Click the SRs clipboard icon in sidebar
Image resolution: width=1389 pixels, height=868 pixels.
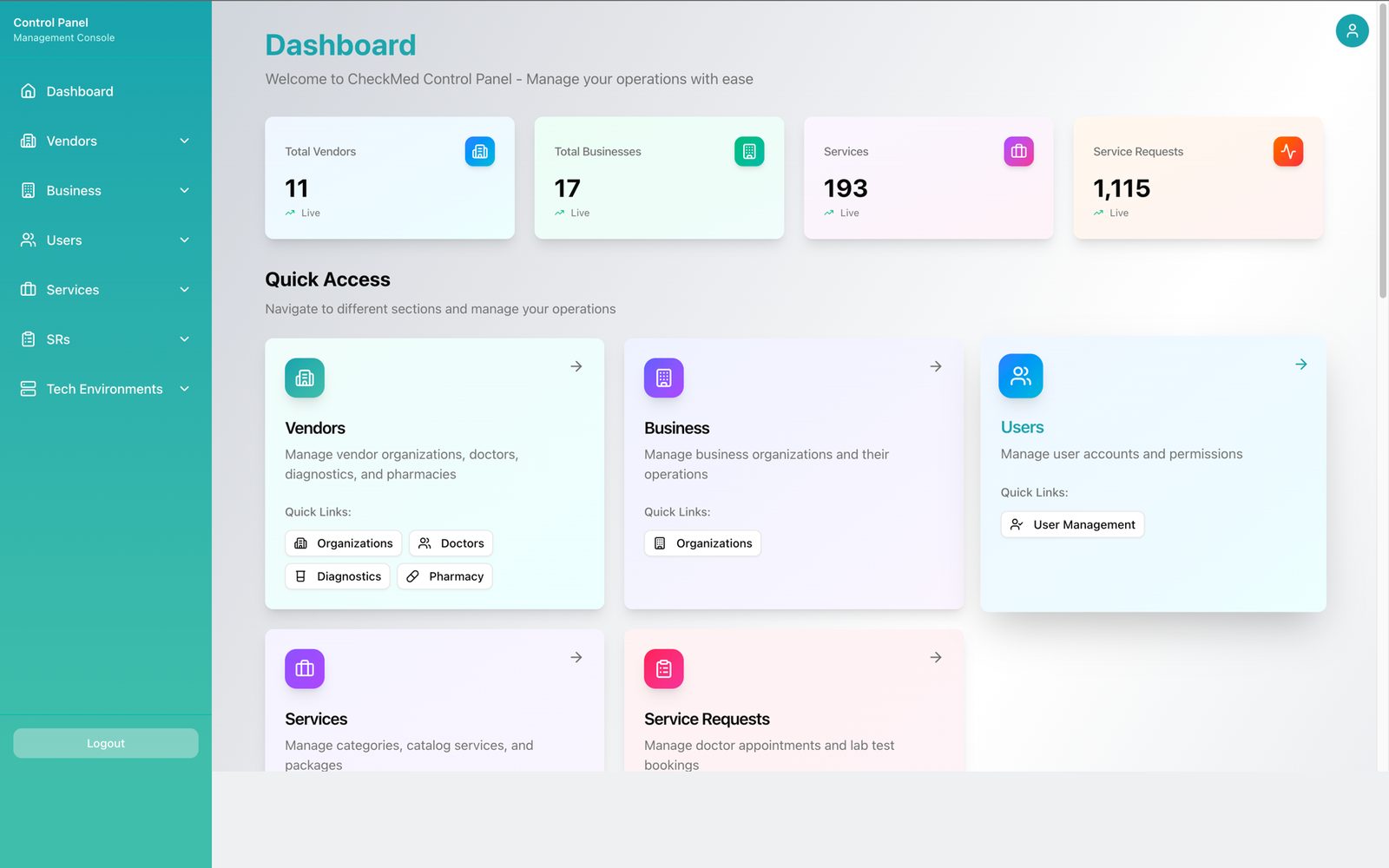pos(29,339)
